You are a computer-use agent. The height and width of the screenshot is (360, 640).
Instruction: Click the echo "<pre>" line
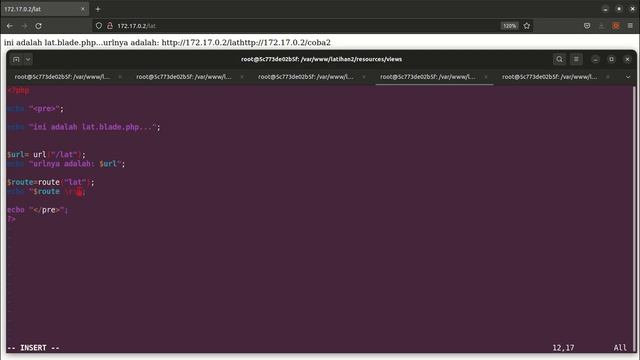pyautogui.click(x=36, y=109)
